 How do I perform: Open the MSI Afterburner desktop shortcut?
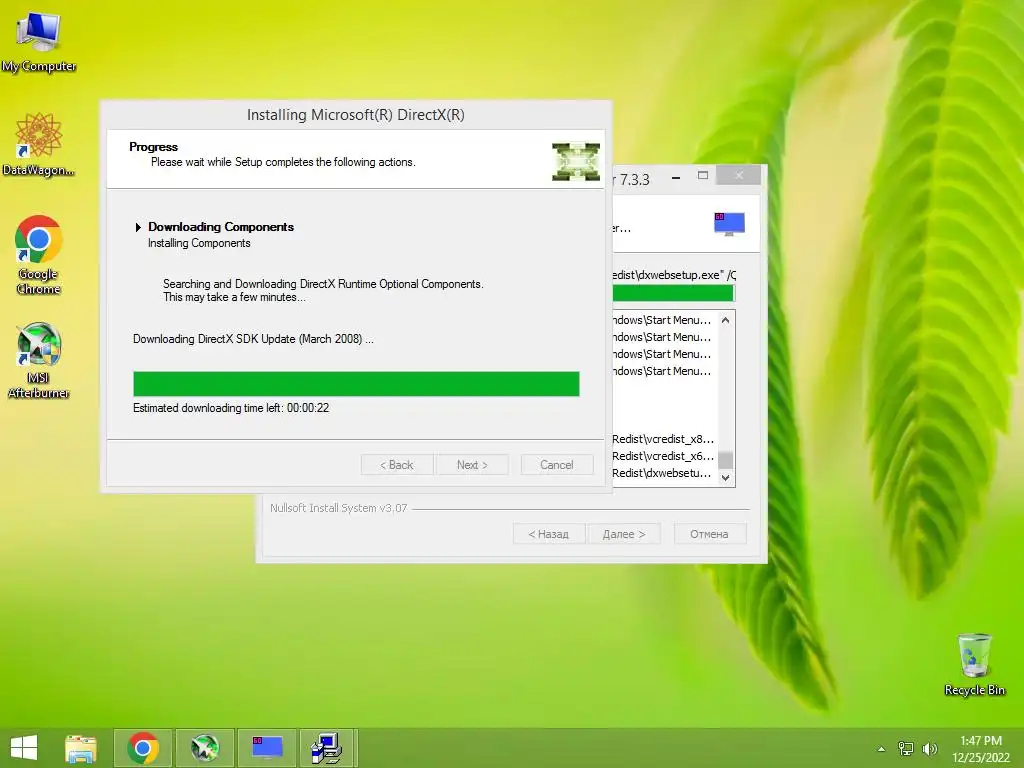point(39,360)
